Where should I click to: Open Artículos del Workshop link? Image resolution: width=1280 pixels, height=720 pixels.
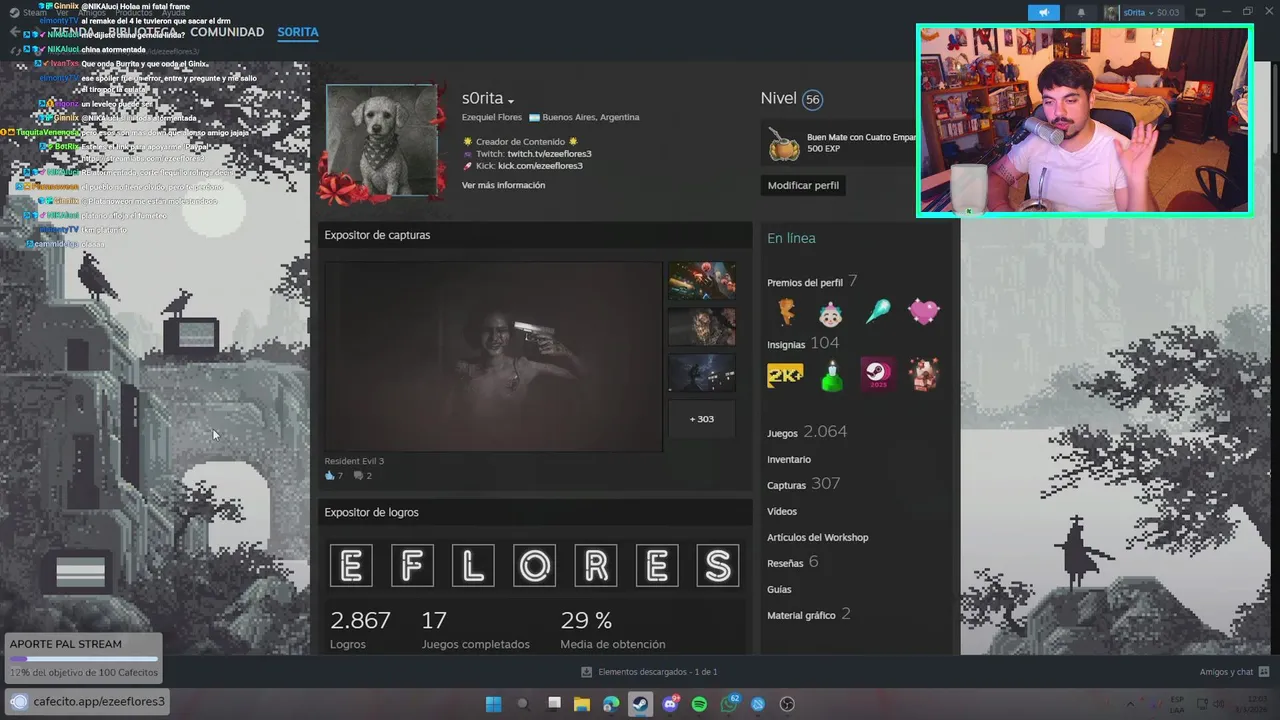coord(817,538)
